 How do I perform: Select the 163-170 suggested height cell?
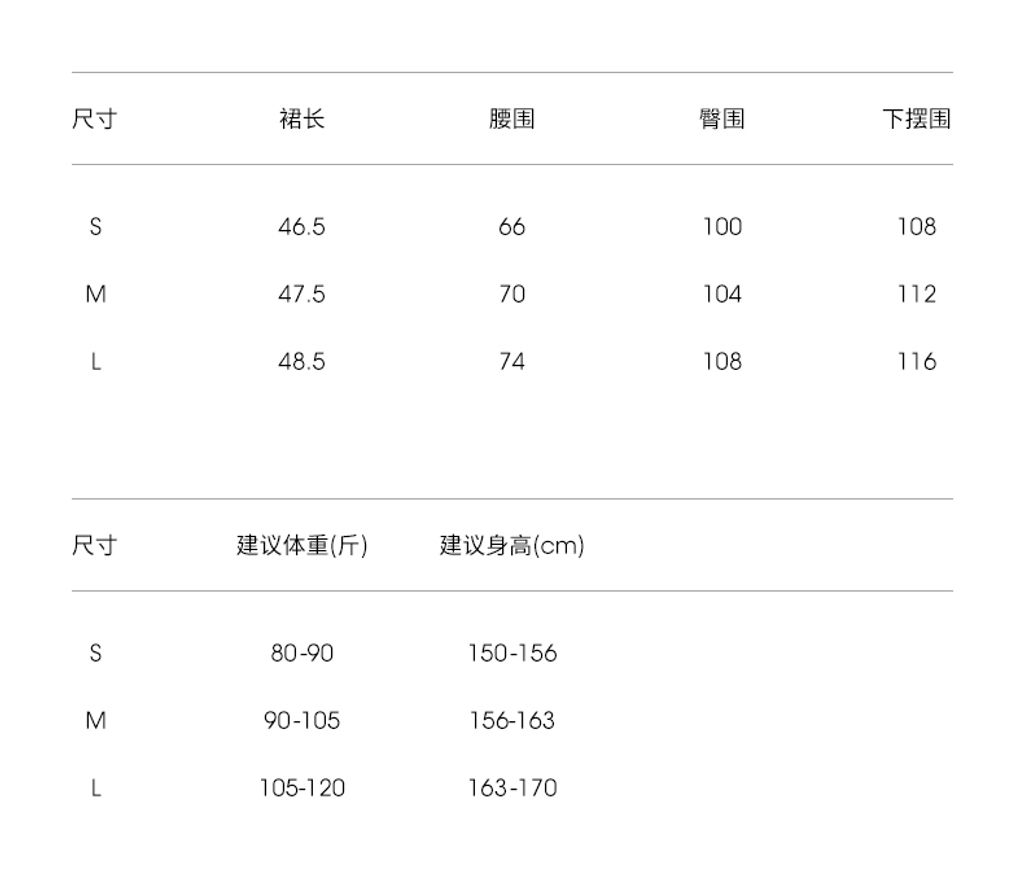tap(512, 788)
